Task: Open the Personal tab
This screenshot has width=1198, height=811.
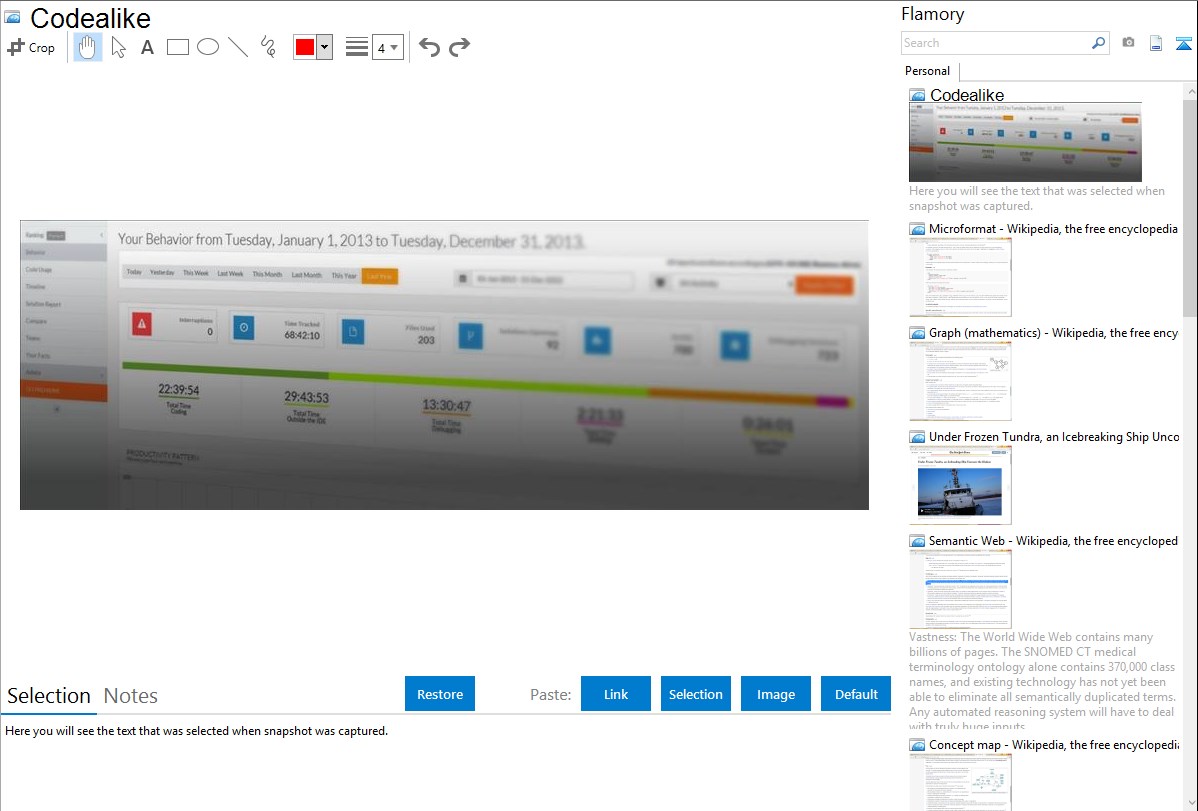Action: [927, 71]
